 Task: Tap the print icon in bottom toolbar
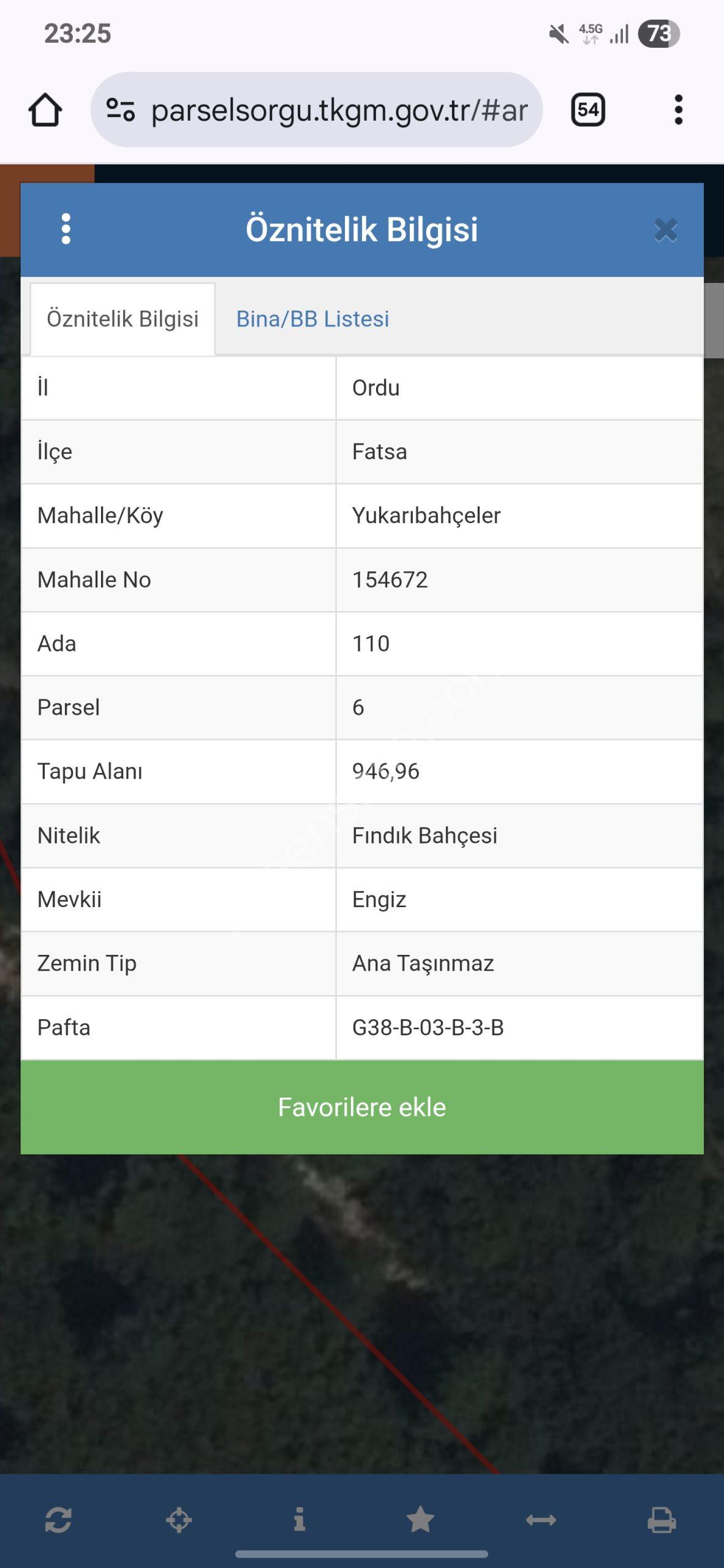point(662,1520)
